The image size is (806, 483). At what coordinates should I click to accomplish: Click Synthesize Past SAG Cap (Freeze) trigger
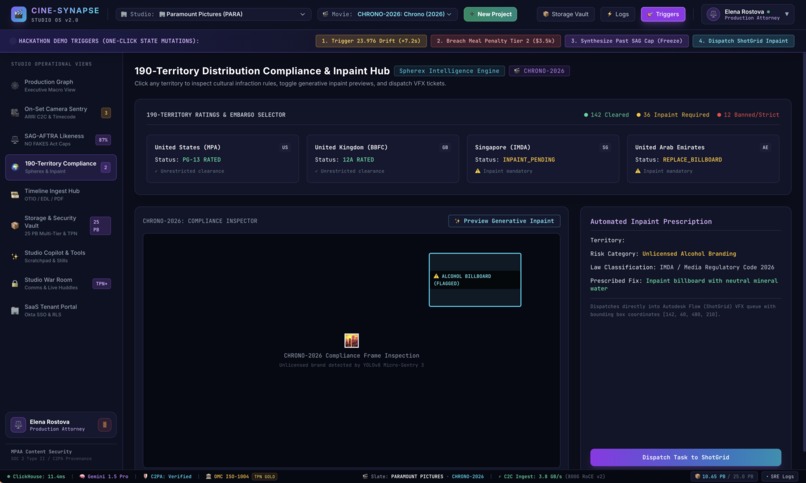tap(626, 41)
